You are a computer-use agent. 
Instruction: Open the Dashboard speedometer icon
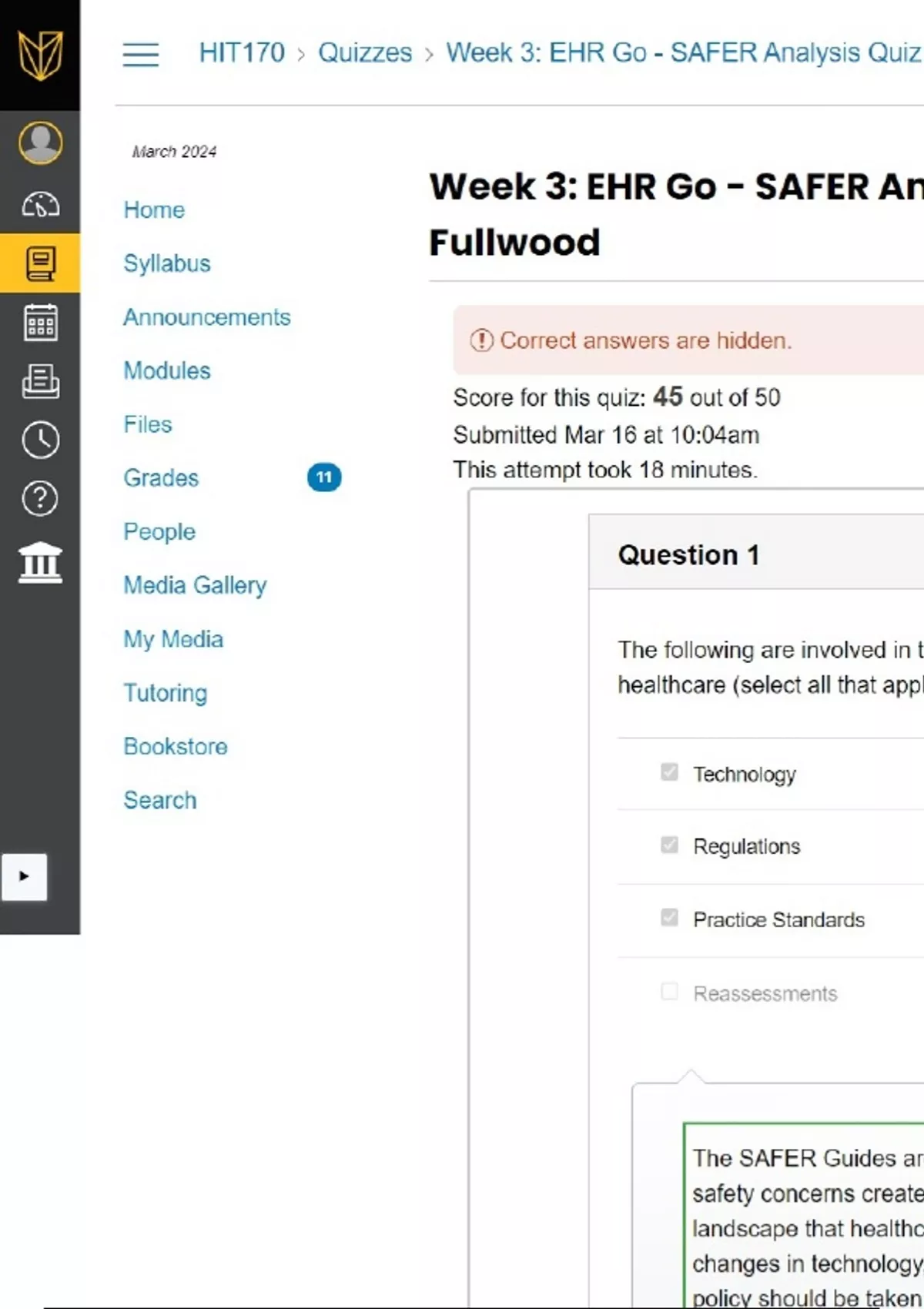point(40,205)
